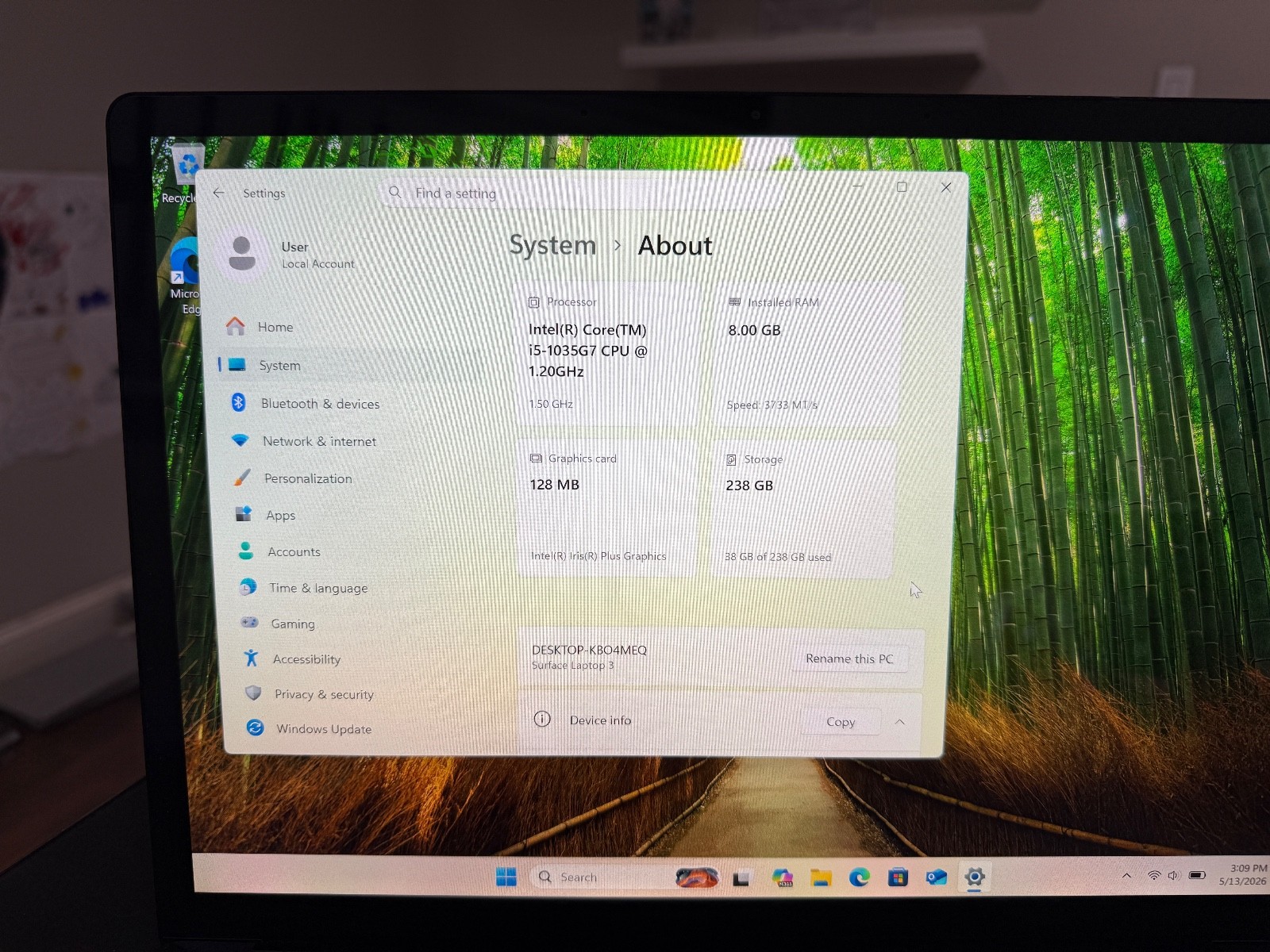Viewport: 1270px width, 952px height.
Task: Click the Intel(R) Iris(R) Plus Graphics text
Action: click(x=598, y=556)
